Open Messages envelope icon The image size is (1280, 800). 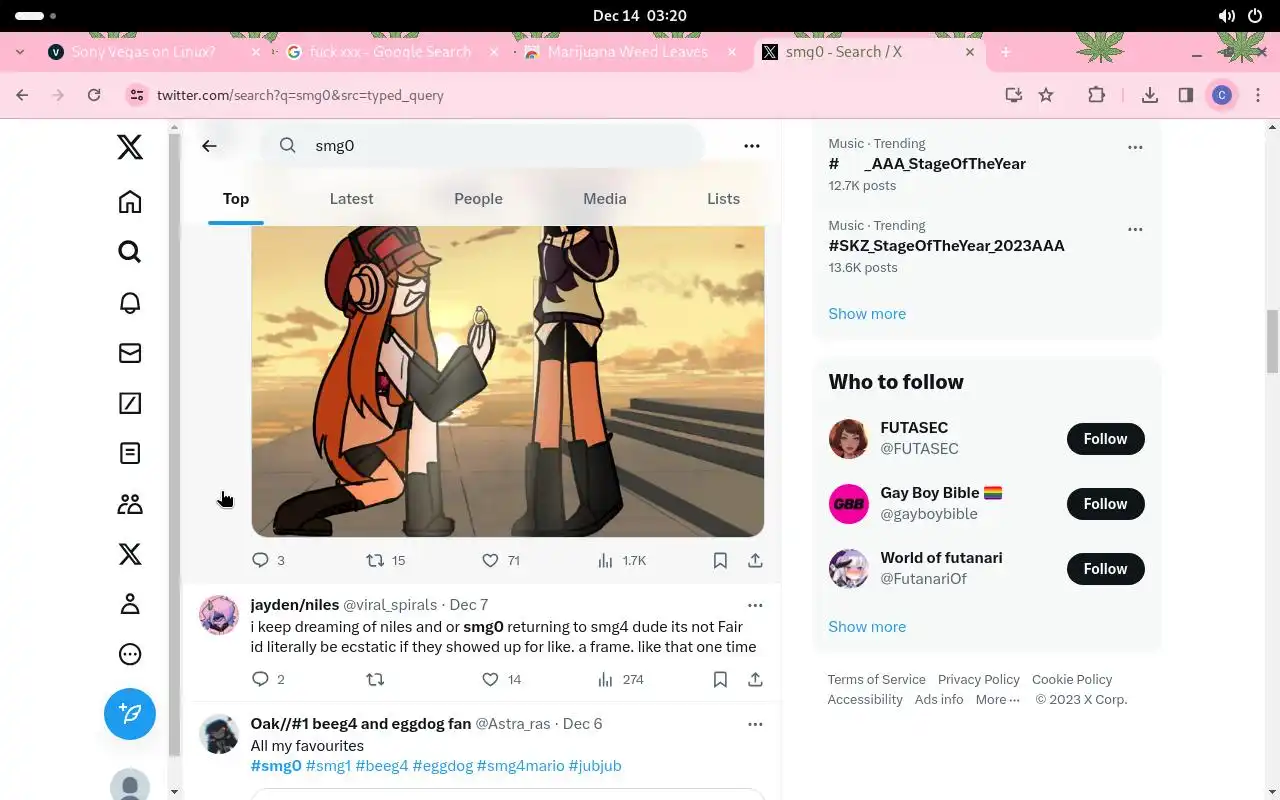point(130,353)
